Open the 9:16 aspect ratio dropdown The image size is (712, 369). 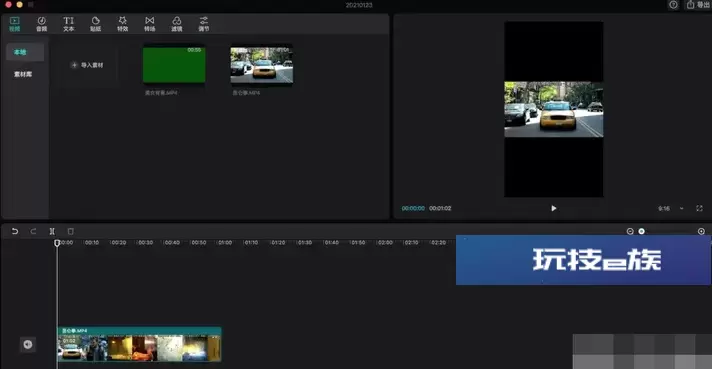pos(671,208)
